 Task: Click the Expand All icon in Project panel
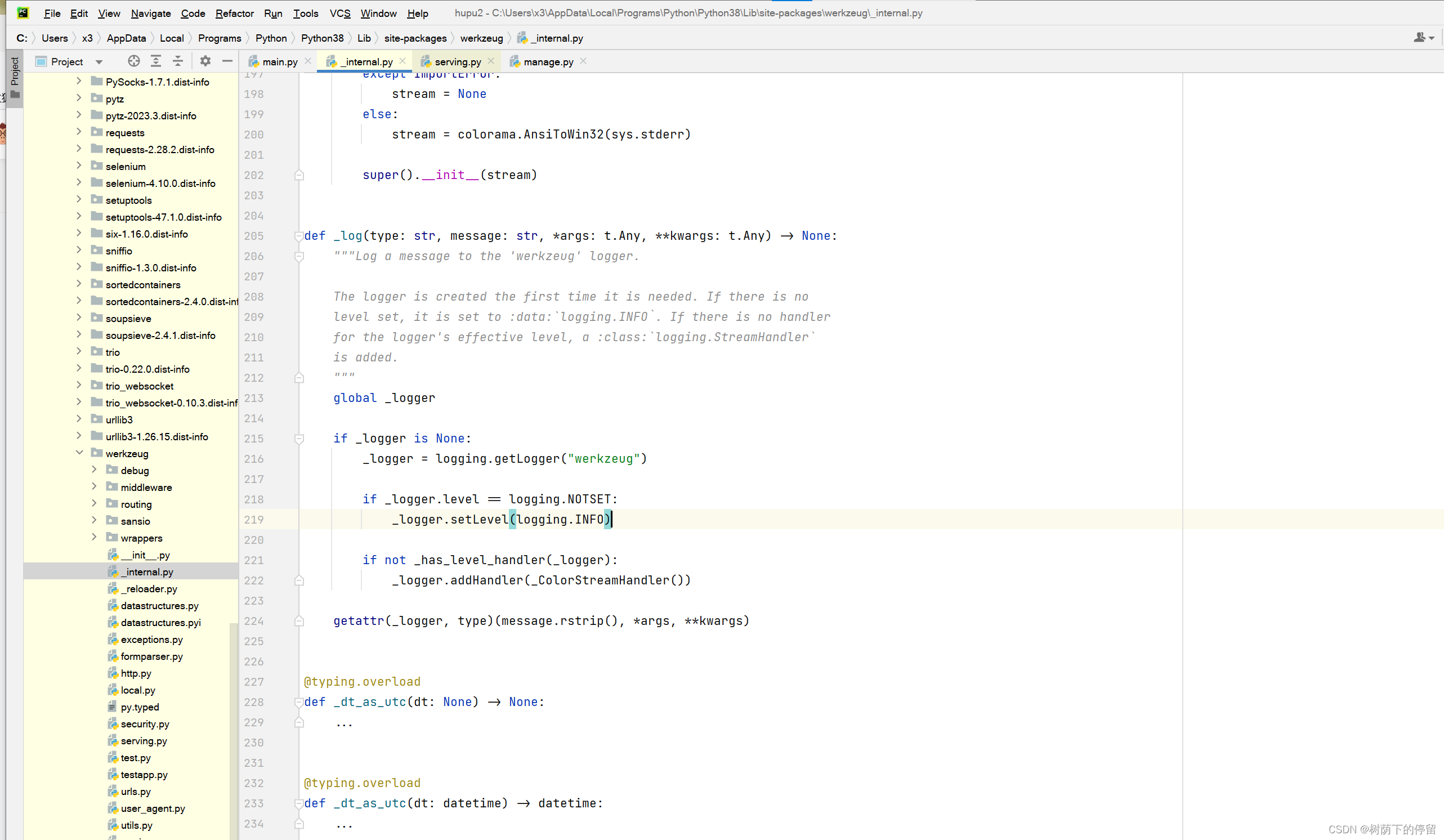click(156, 61)
